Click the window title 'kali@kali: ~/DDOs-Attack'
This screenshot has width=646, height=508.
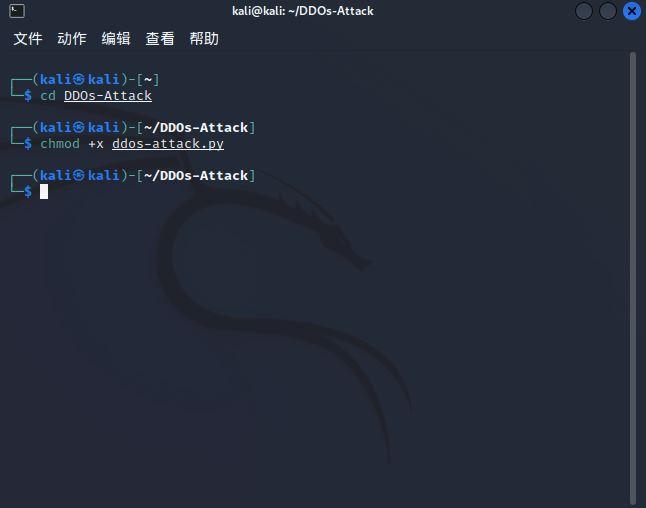coord(303,11)
